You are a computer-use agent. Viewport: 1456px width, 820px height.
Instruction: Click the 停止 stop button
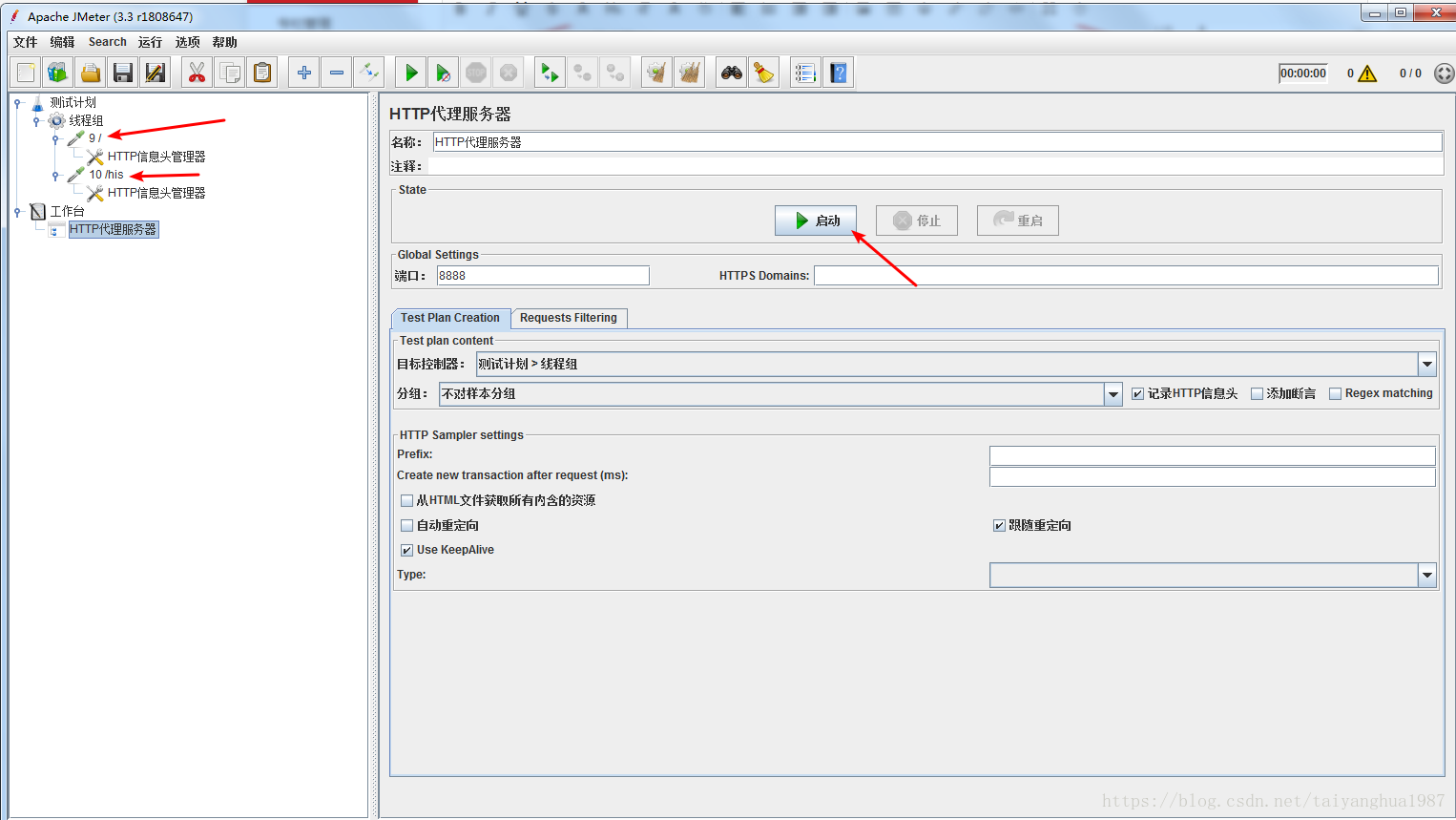(917, 221)
